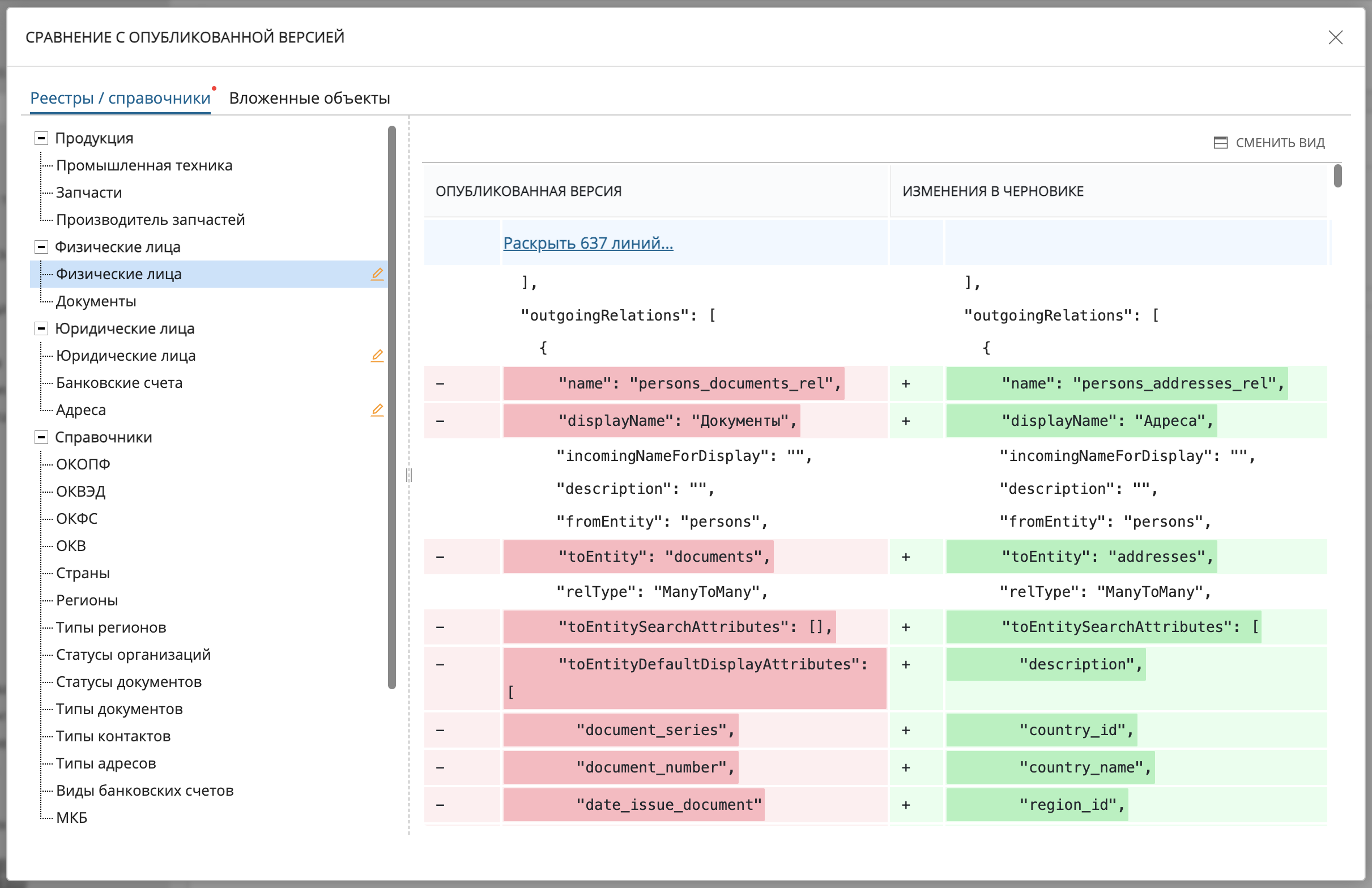1372x888 pixels.
Task: Select the Физические лица child item
Action: click(x=119, y=274)
